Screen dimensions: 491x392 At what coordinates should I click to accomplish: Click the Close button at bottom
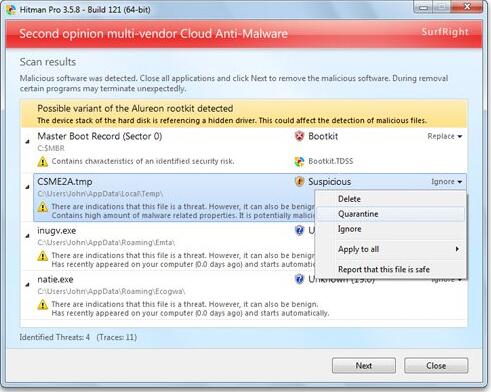coord(436,366)
